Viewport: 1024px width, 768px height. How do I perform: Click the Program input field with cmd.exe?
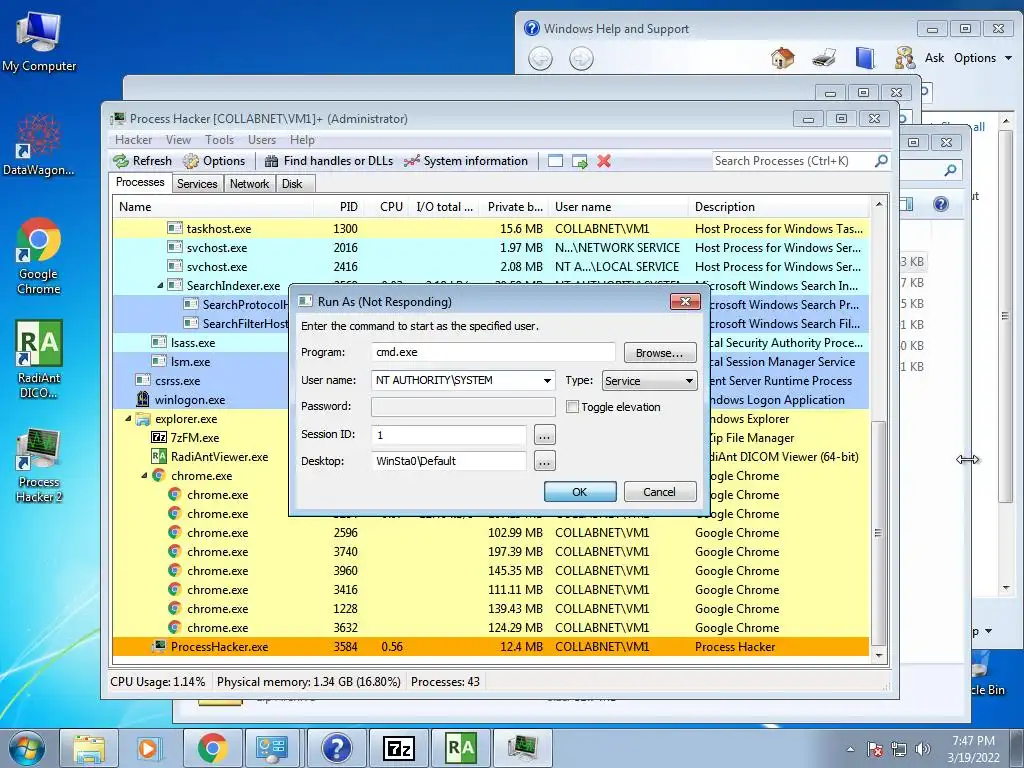[x=493, y=352]
